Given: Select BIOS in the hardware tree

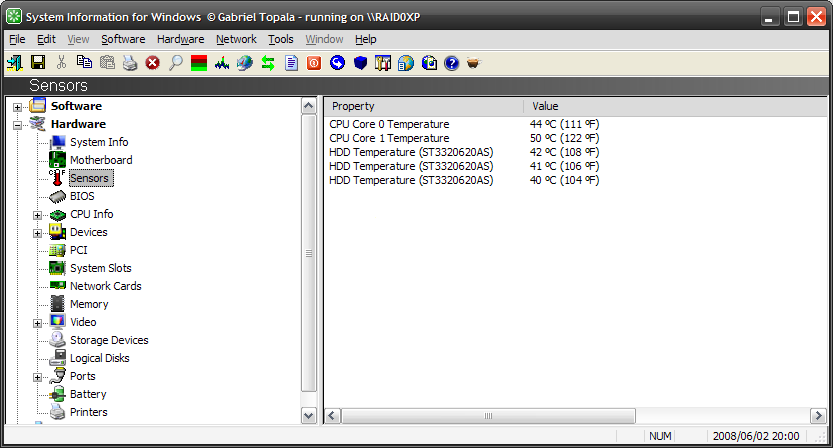Looking at the screenshot, I should click(82, 196).
